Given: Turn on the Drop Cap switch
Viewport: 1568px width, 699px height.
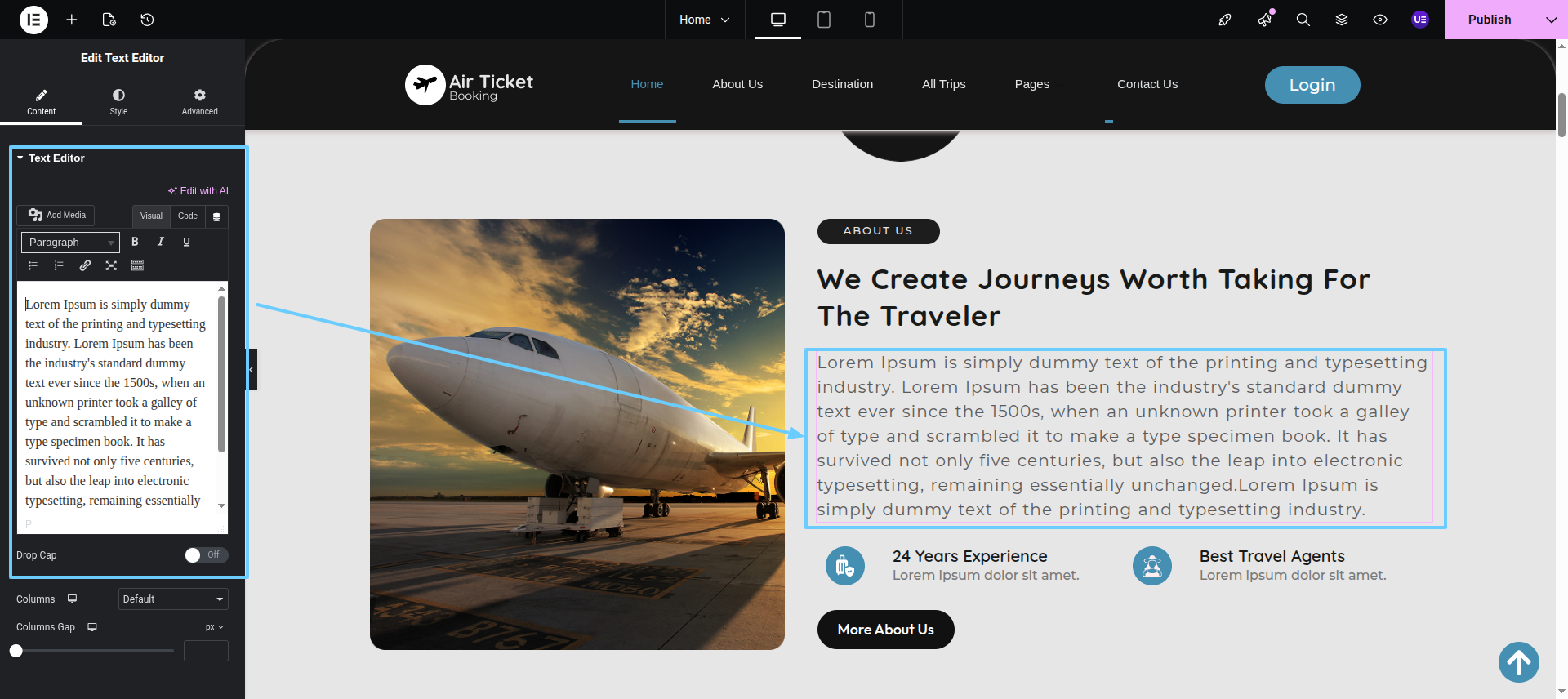Looking at the screenshot, I should (x=206, y=555).
